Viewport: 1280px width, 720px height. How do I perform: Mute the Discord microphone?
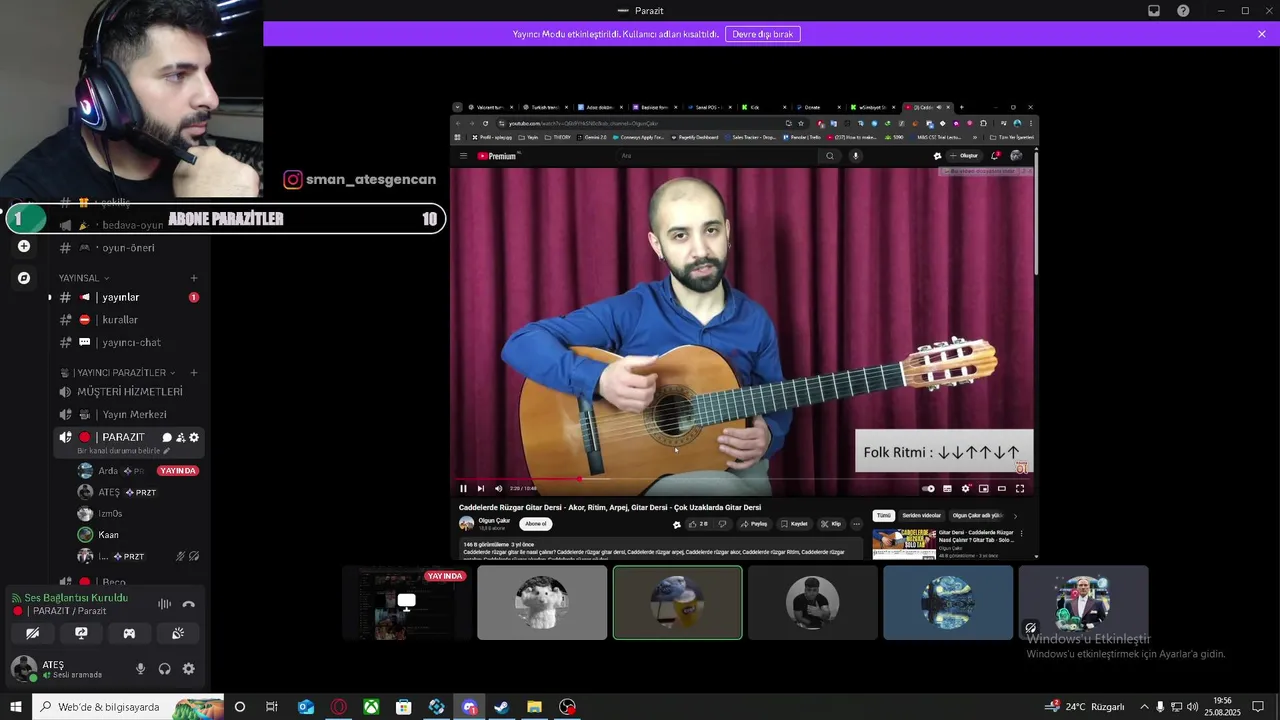tap(140, 669)
